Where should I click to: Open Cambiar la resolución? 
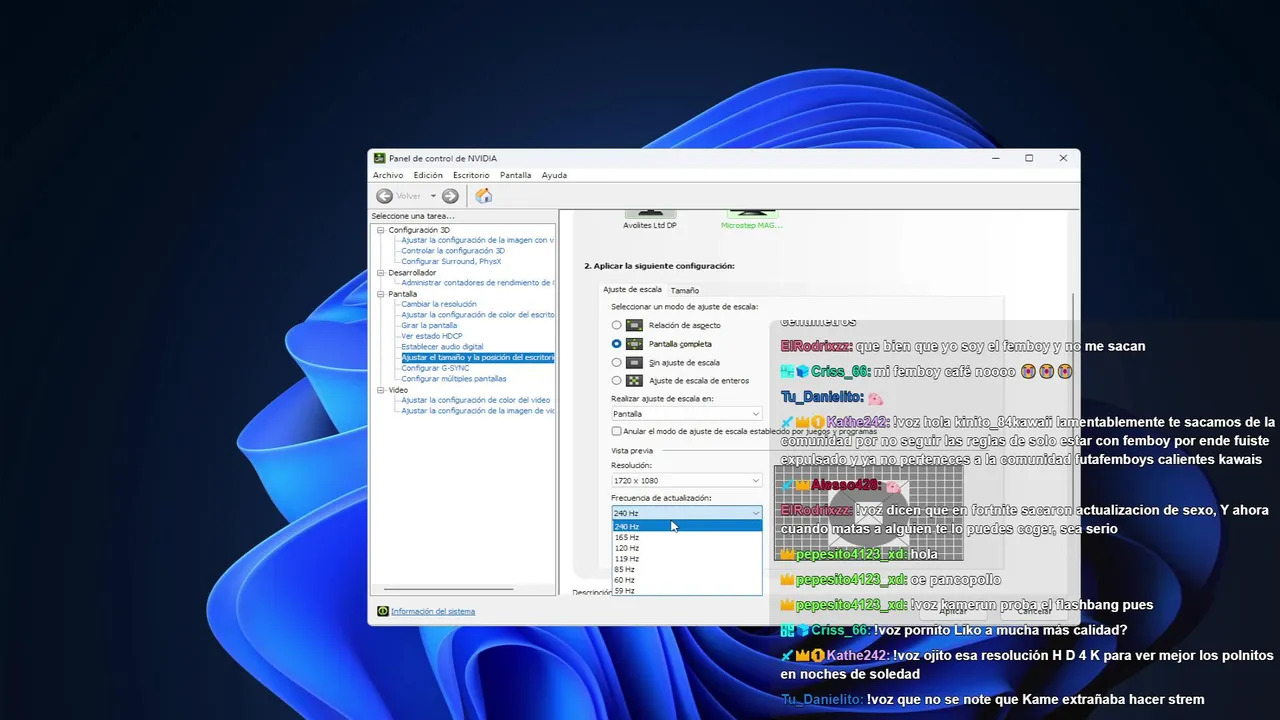[439, 304]
